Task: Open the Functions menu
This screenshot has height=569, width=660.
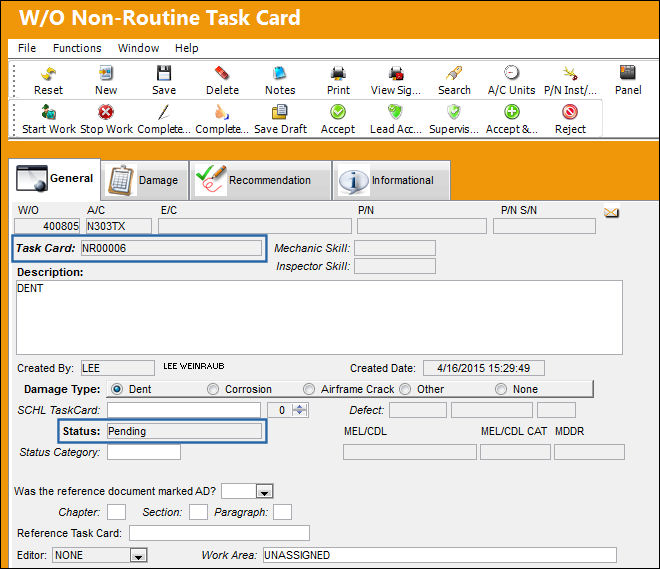Action: pyautogui.click(x=77, y=48)
